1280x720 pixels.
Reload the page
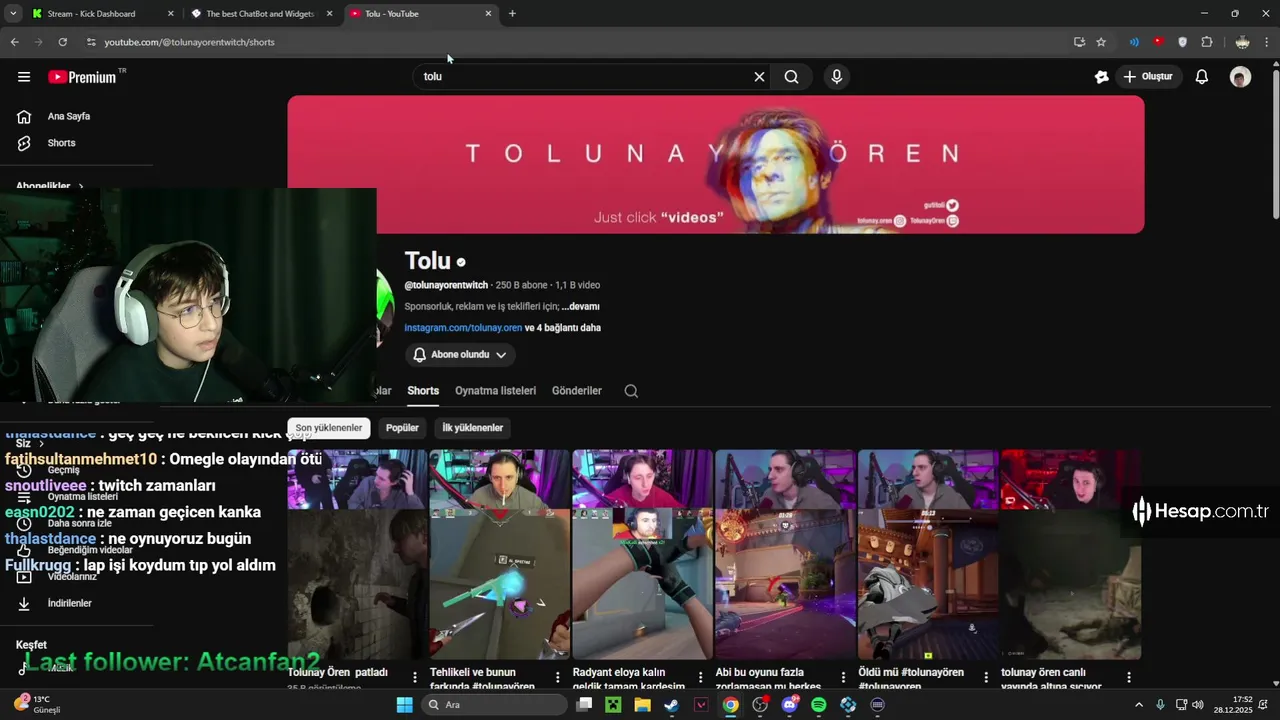click(x=62, y=42)
